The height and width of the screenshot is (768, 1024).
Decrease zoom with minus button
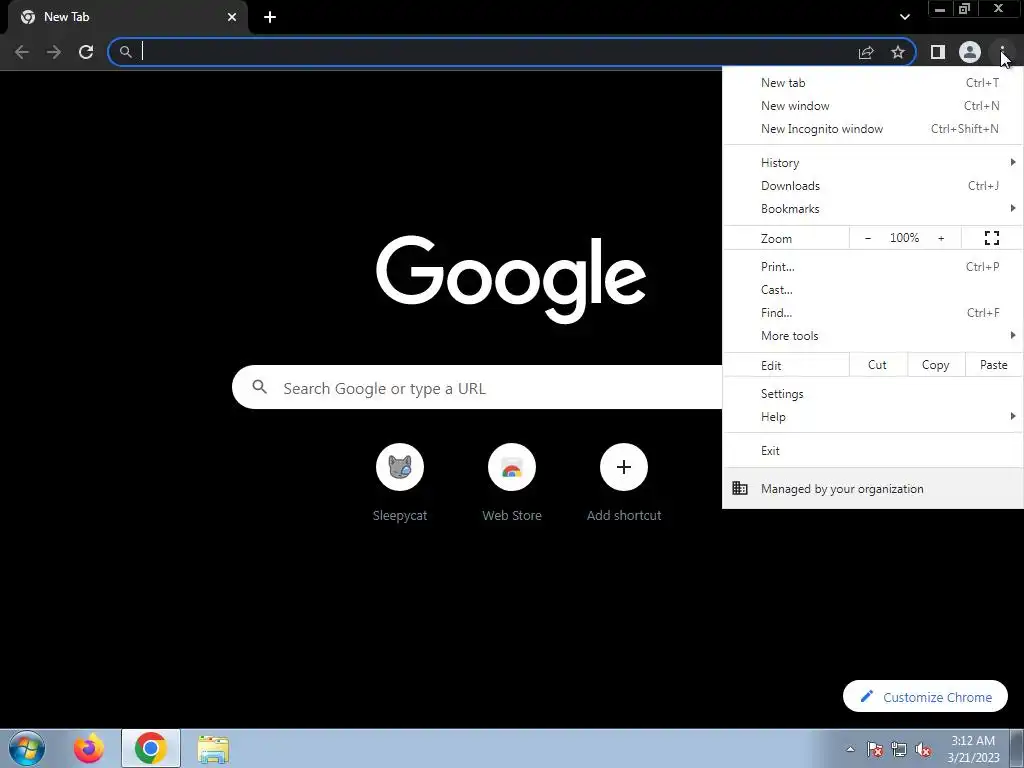868,238
